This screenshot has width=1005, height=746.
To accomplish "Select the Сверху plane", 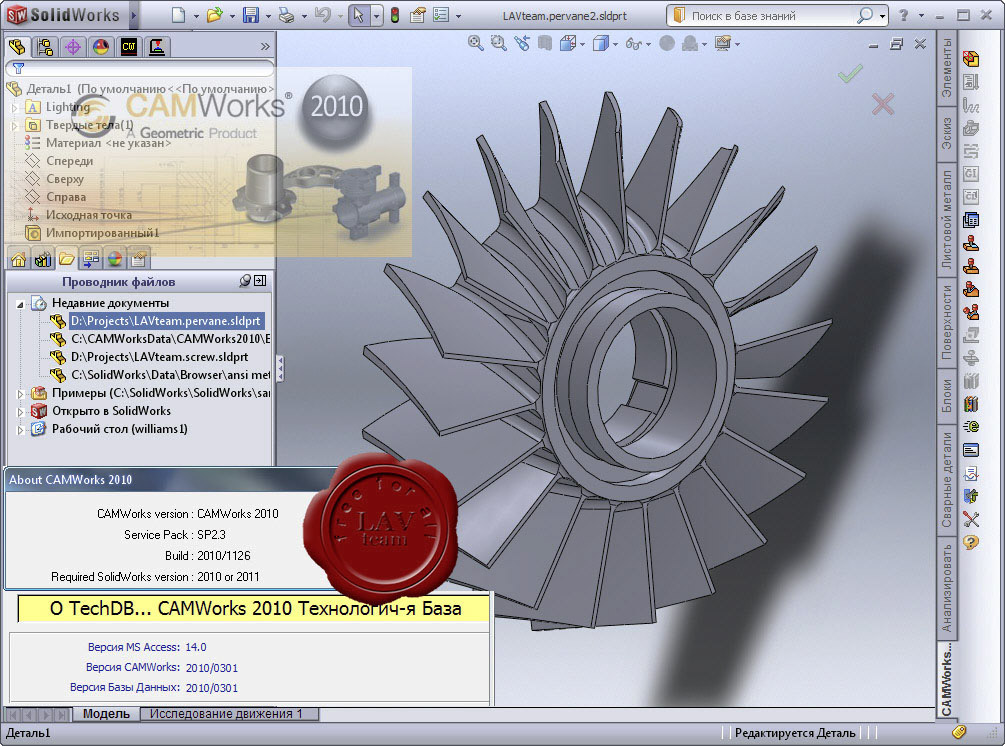I will (x=55, y=179).
